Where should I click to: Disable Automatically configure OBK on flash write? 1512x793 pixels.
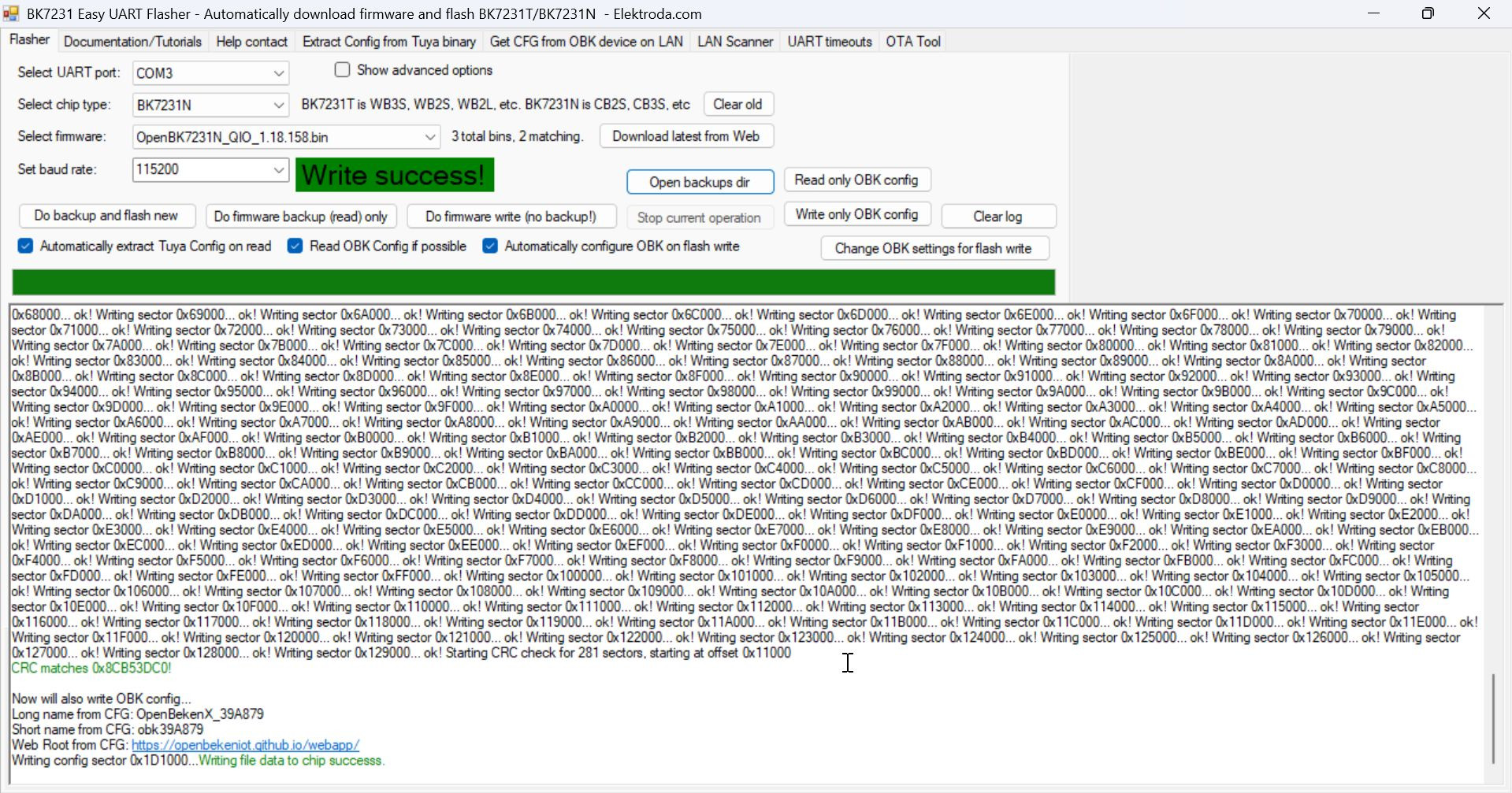[x=490, y=246]
